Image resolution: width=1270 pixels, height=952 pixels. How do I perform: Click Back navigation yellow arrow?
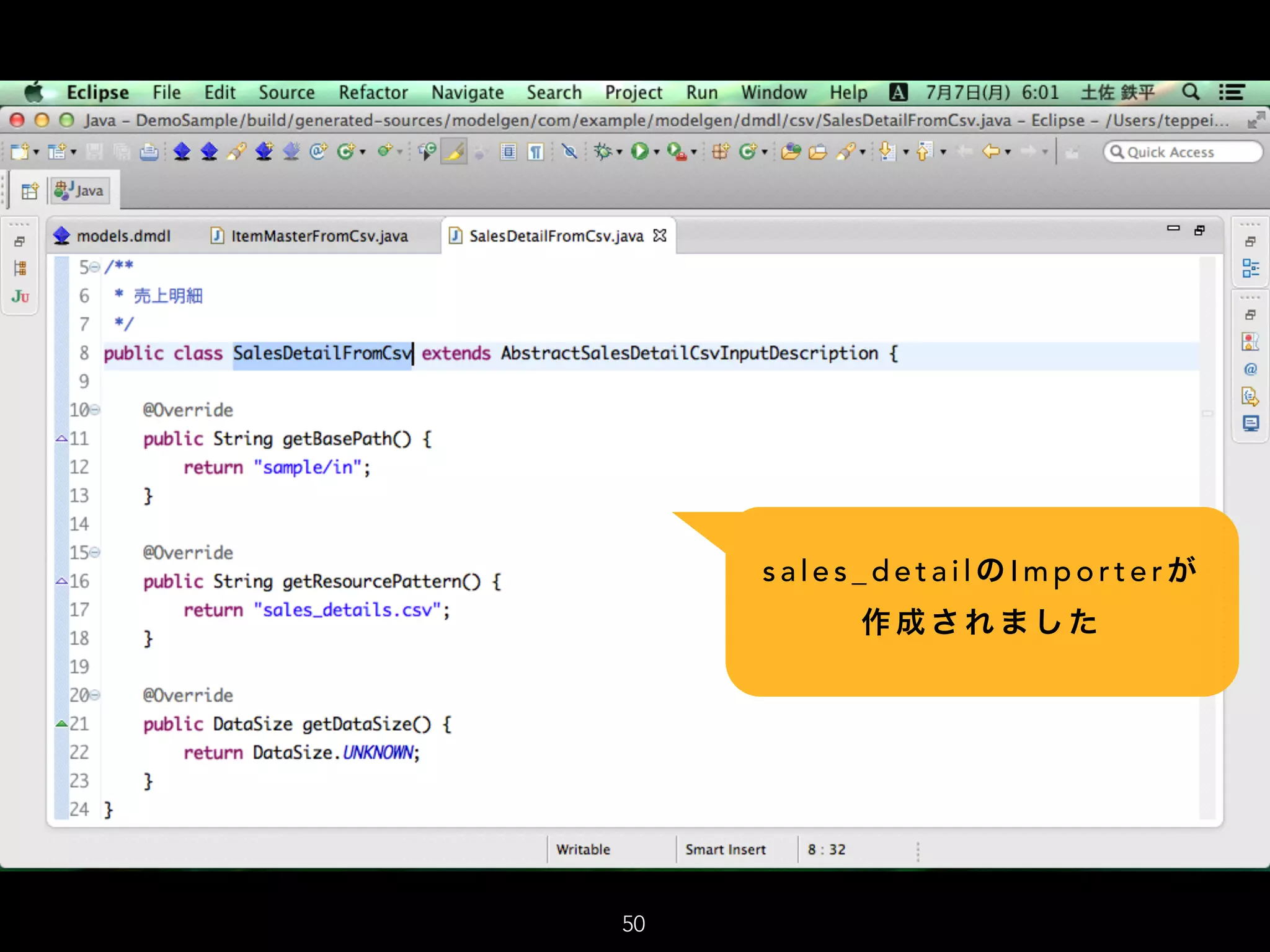pyautogui.click(x=991, y=151)
